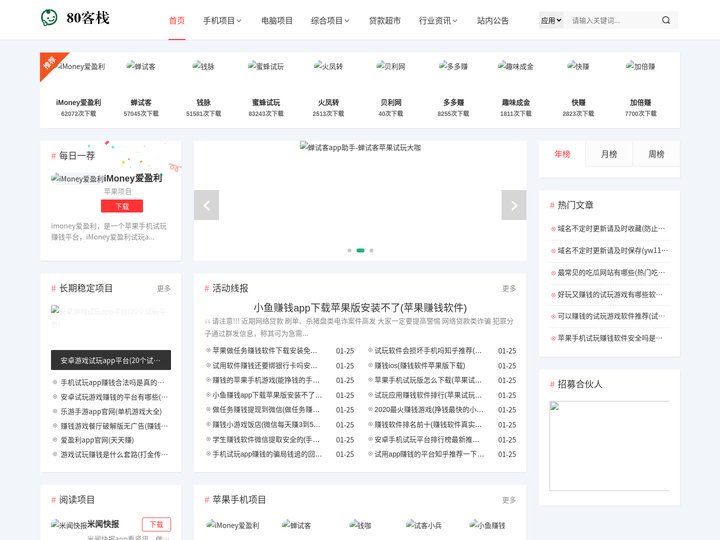Viewport: 720px width, 540px height.
Task: Open 站内公告 navigation item
Action: click(493, 21)
